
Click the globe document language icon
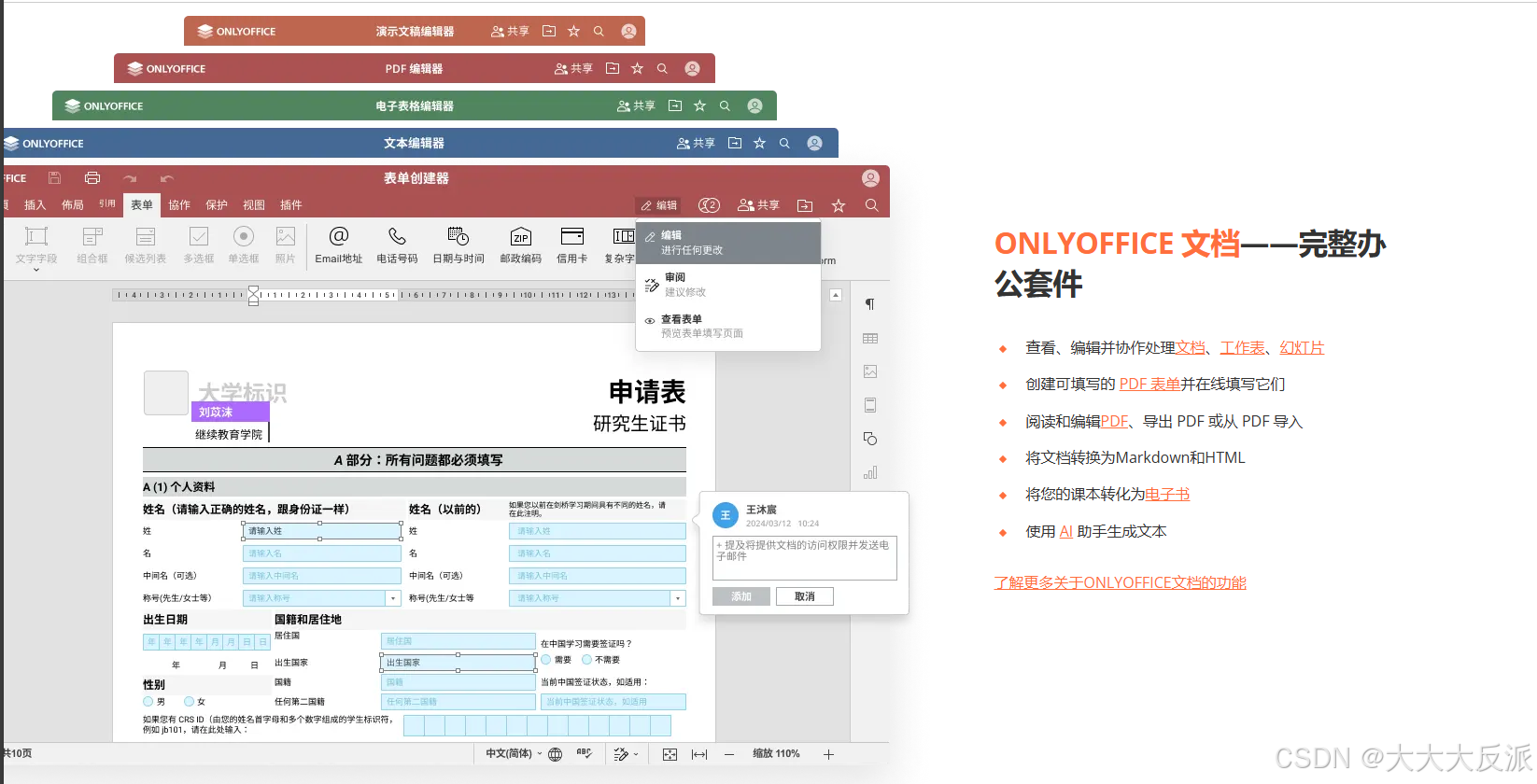(x=556, y=754)
